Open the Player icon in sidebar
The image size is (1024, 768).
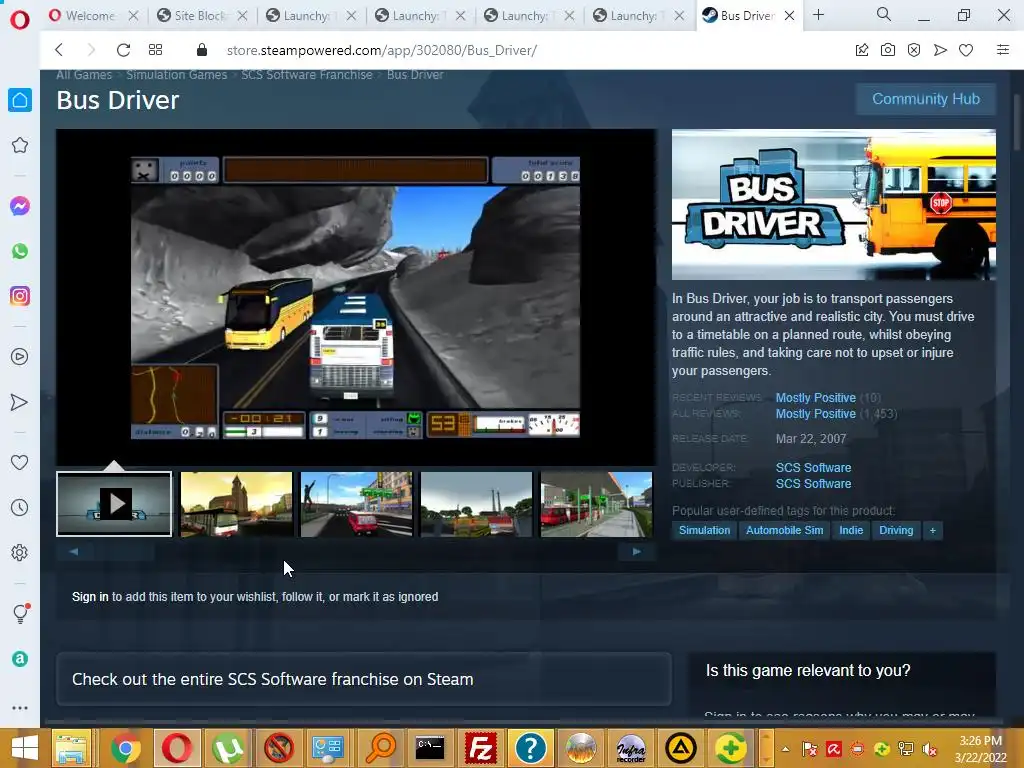[x=20, y=357]
